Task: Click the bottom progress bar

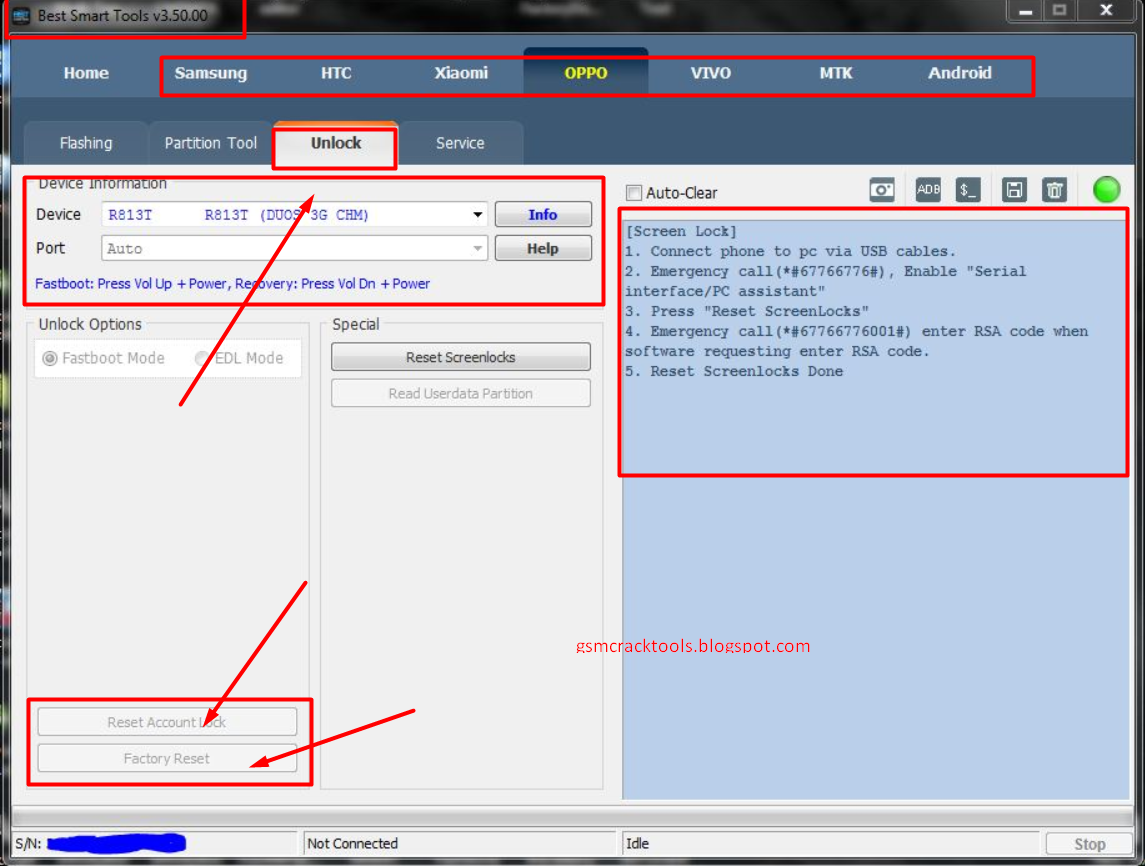Action: (572, 816)
